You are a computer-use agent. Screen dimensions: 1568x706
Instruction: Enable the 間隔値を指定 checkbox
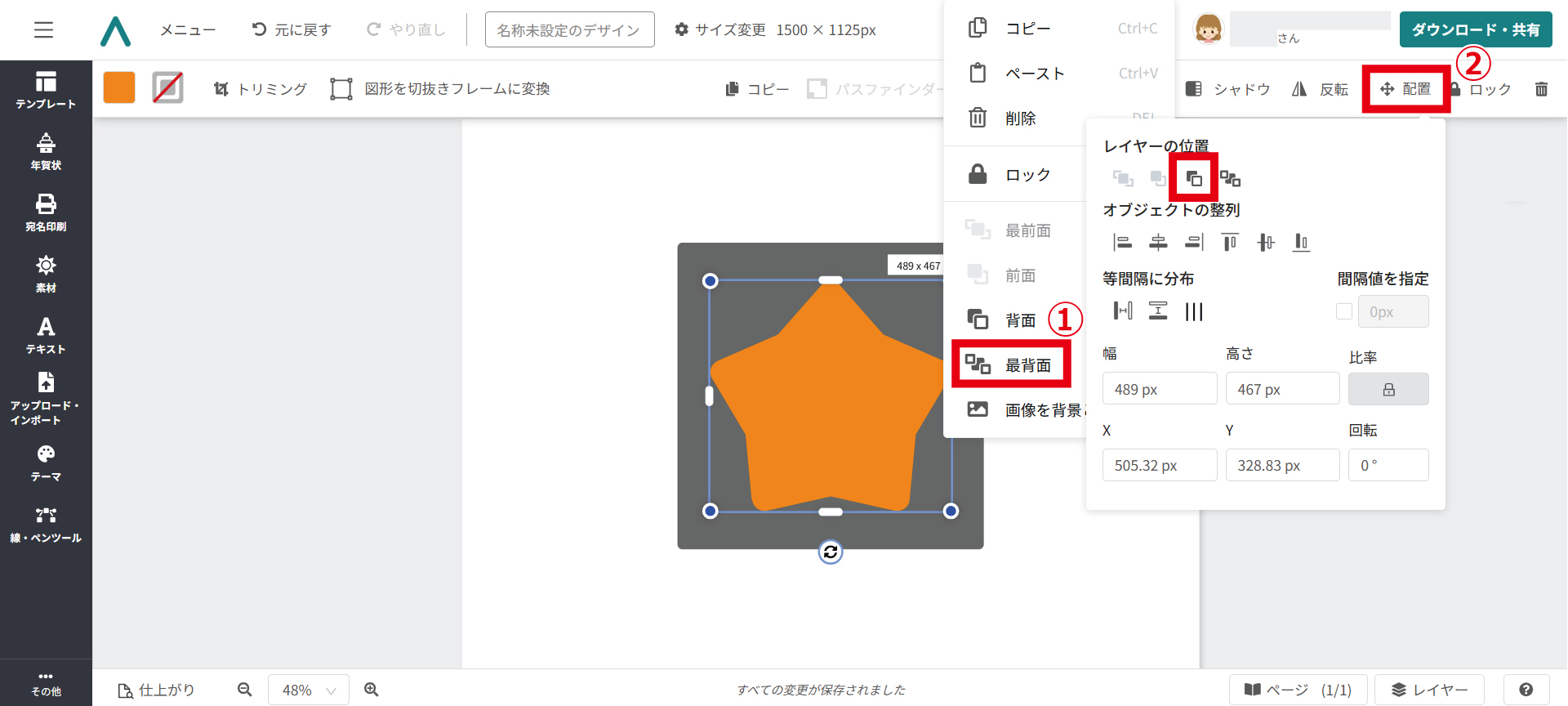pos(1343,311)
